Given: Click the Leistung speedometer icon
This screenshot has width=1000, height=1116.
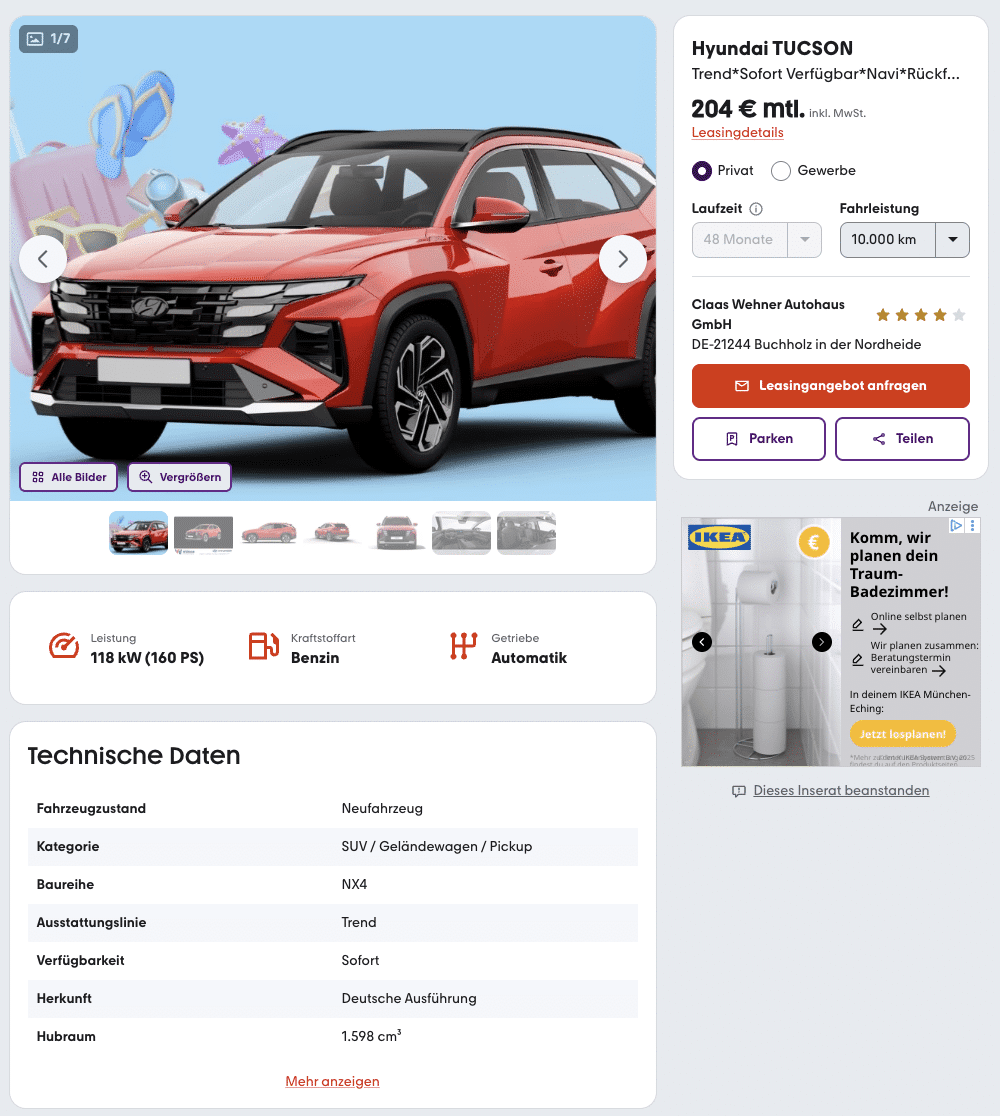Looking at the screenshot, I should click(64, 646).
